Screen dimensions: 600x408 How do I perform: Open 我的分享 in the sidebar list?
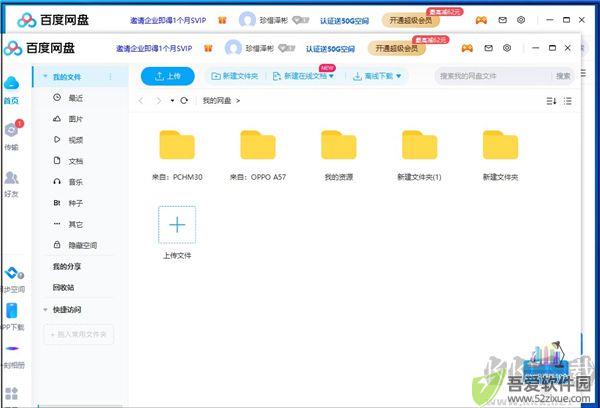pyautogui.click(x=67, y=266)
